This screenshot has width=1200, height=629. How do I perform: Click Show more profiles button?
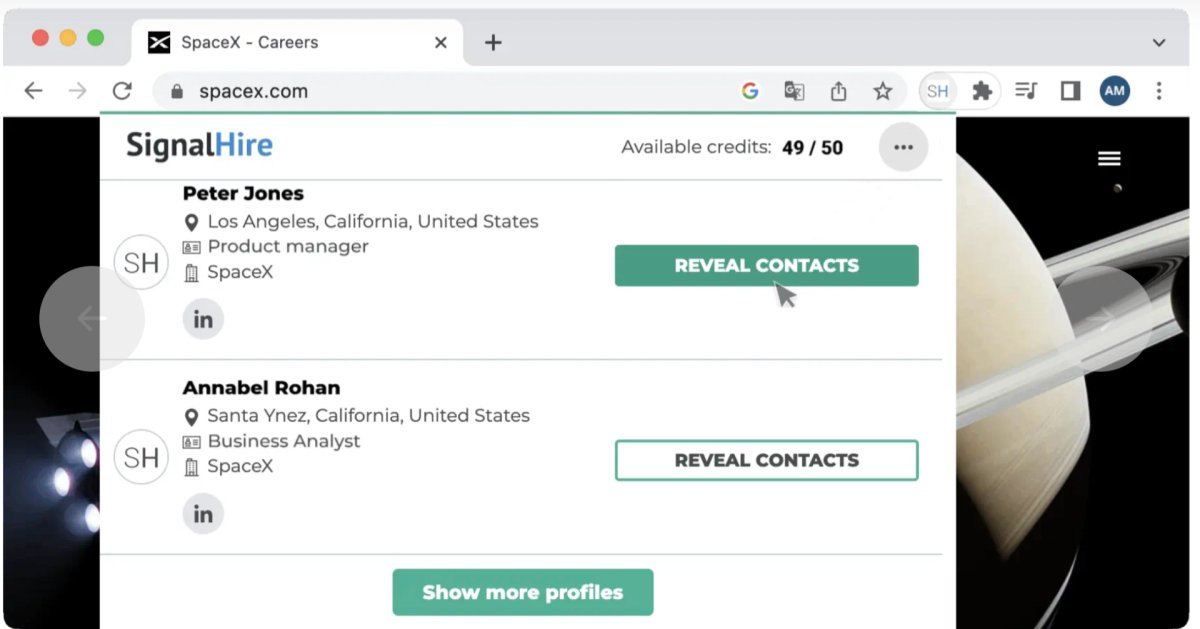(522, 592)
